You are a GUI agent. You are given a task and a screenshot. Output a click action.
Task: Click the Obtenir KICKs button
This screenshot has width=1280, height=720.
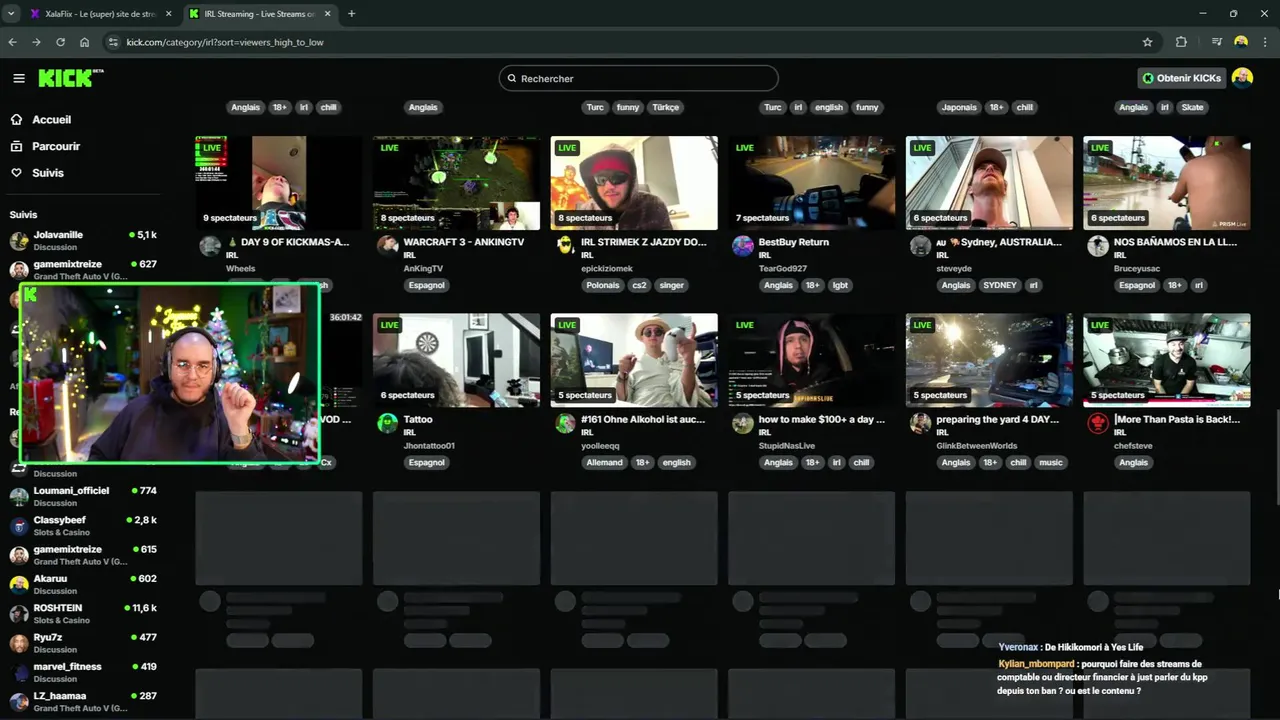point(1181,78)
